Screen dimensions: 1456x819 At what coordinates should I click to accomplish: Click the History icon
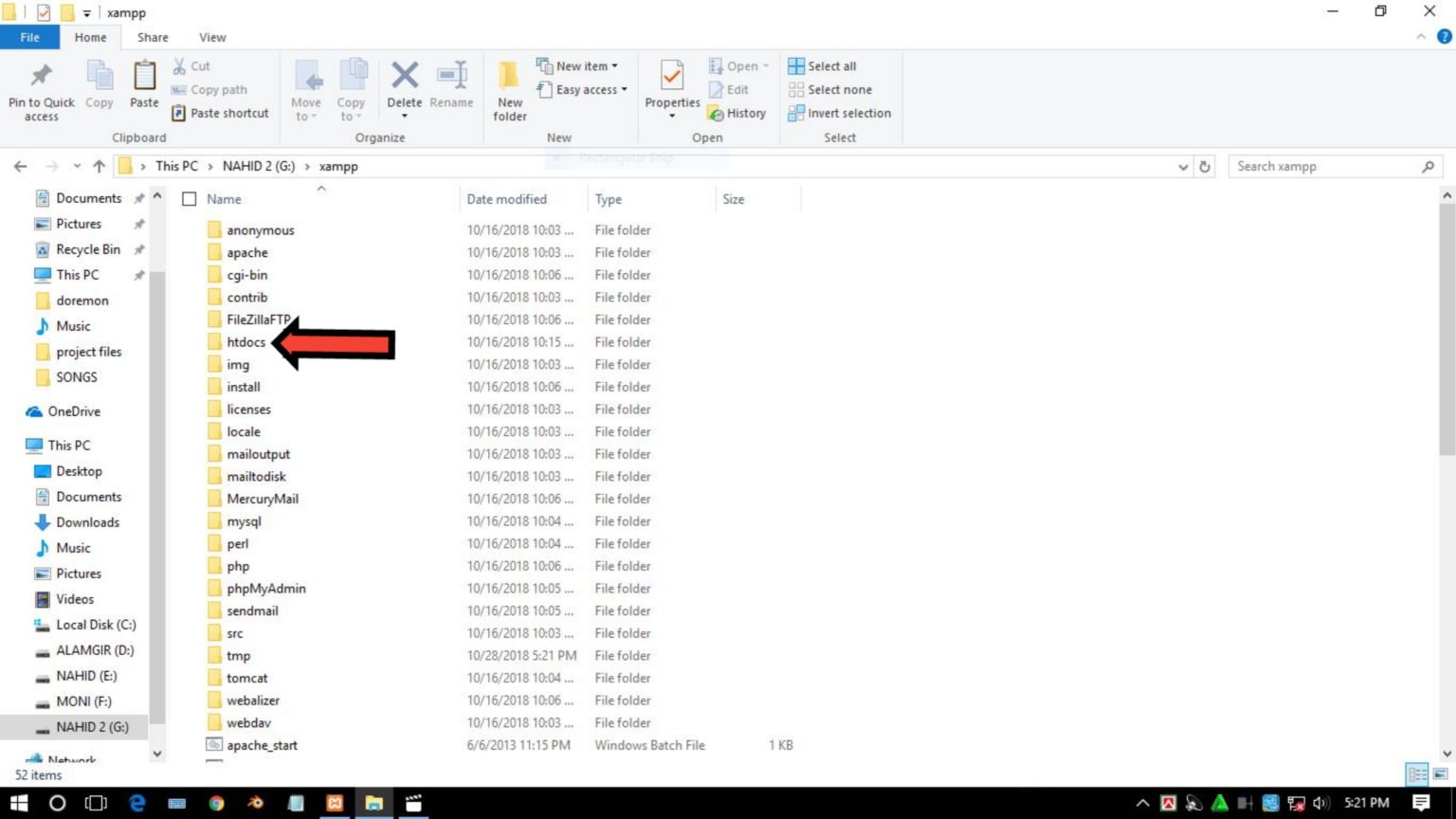(737, 113)
